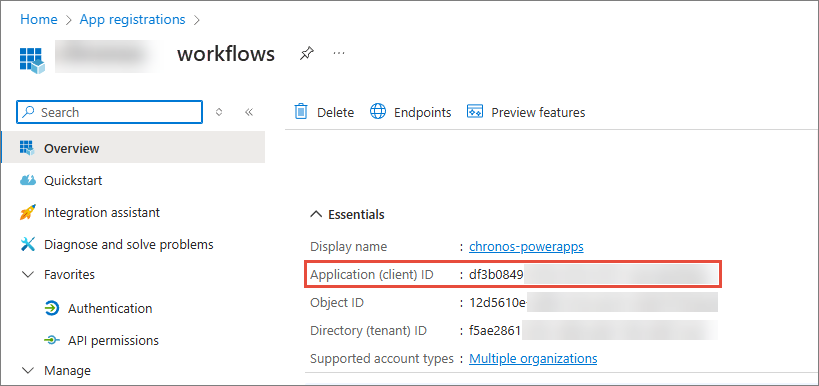Select Overview in the sidebar
This screenshot has width=819, height=386.
pos(133,148)
